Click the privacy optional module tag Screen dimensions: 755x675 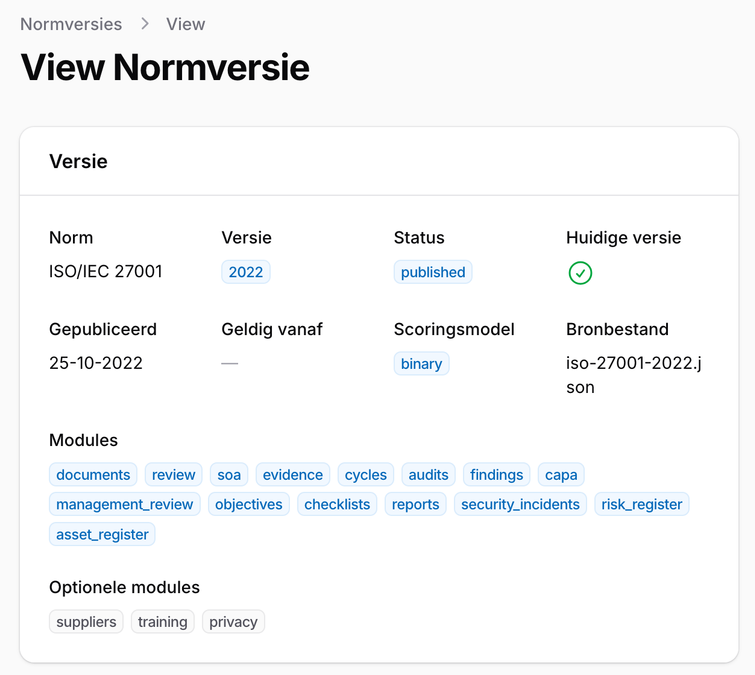click(233, 622)
